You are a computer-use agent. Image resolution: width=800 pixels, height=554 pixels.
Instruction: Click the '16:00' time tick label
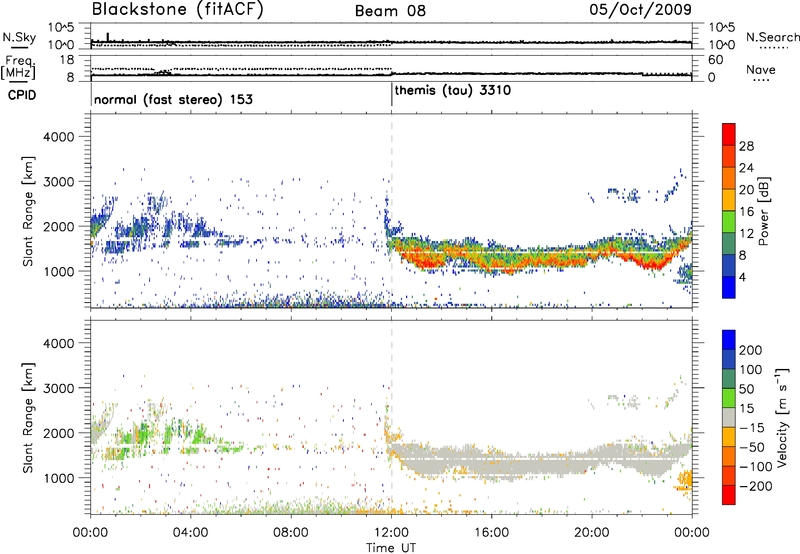point(491,533)
